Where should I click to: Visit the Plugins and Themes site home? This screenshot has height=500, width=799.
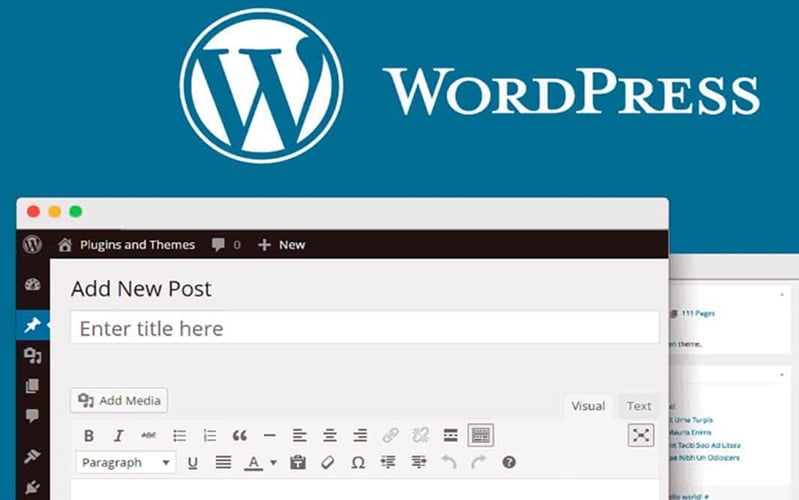pyautogui.click(x=126, y=245)
